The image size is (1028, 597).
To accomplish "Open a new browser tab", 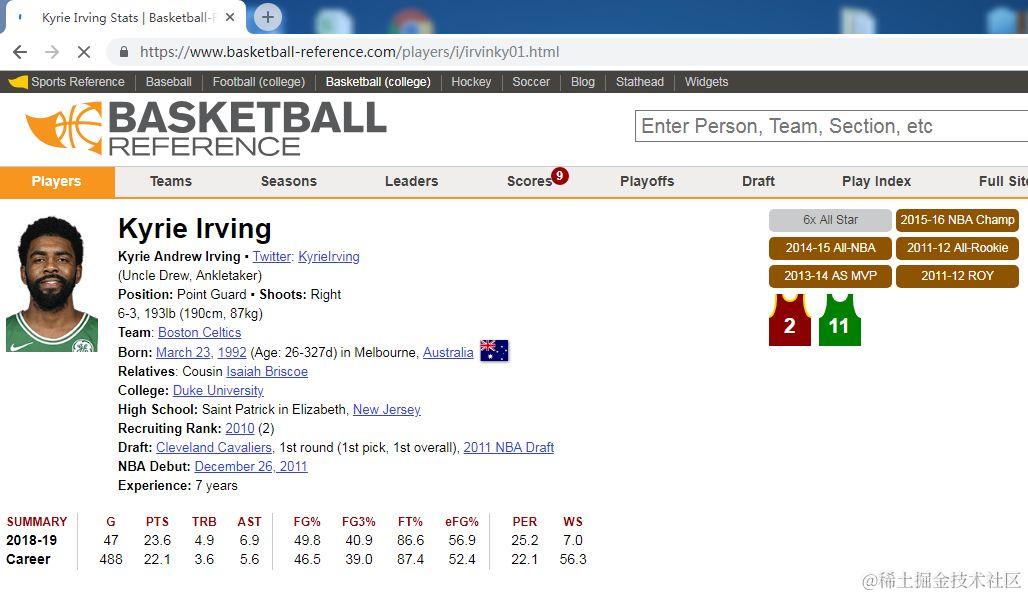I will [267, 17].
